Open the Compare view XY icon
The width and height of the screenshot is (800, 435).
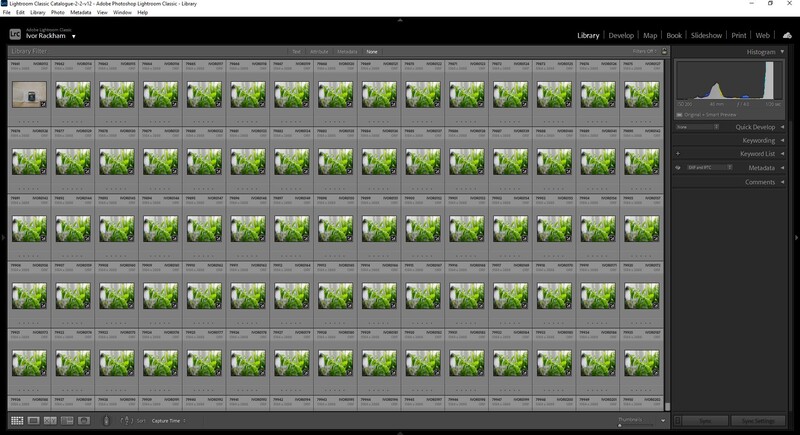50,421
